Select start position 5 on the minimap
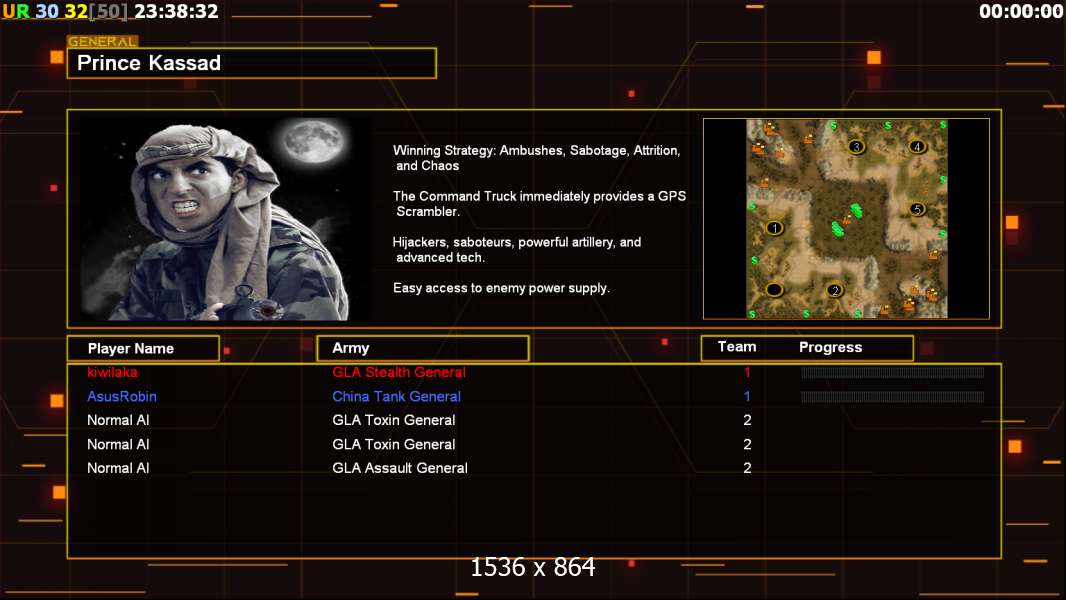Screen dimensions: 1066x600 pyautogui.click(x=917, y=209)
